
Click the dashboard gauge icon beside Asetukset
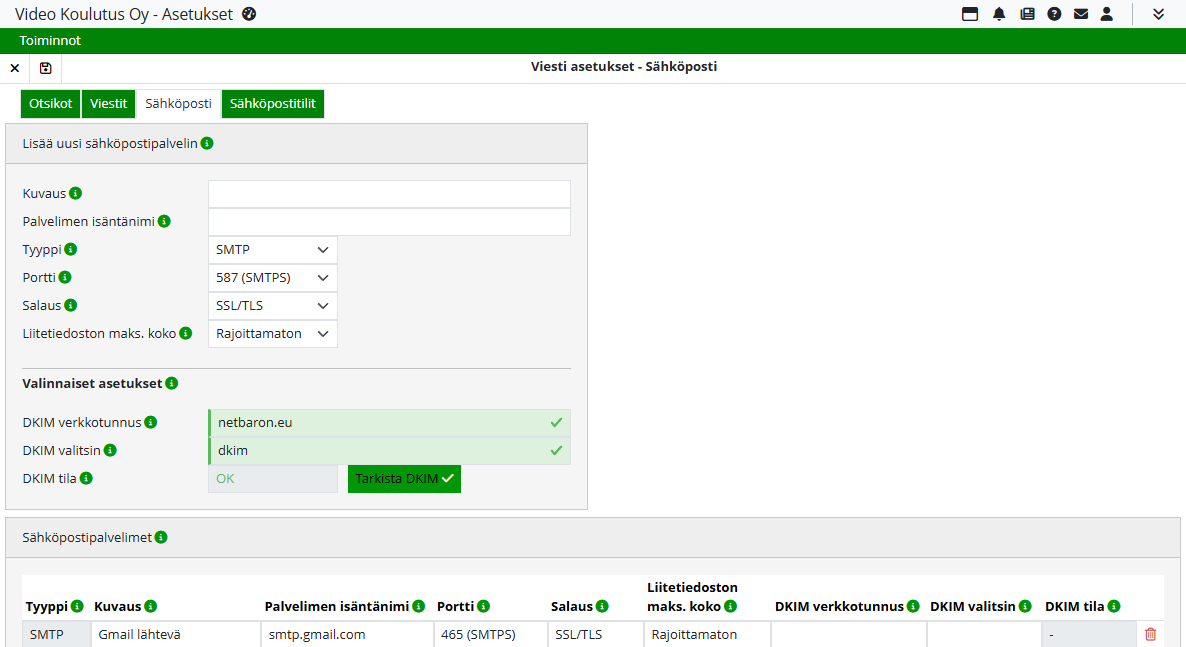coord(249,14)
